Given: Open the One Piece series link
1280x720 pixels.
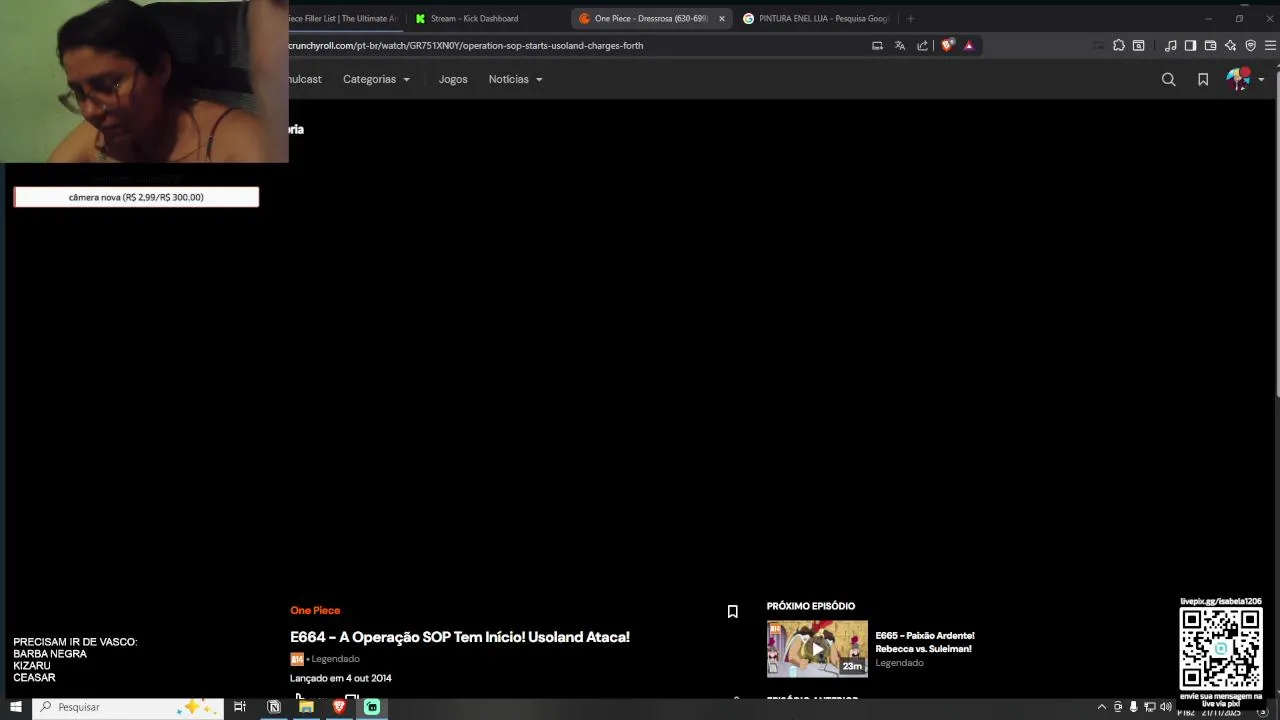Looking at the screenshot, I should [315, 610].
